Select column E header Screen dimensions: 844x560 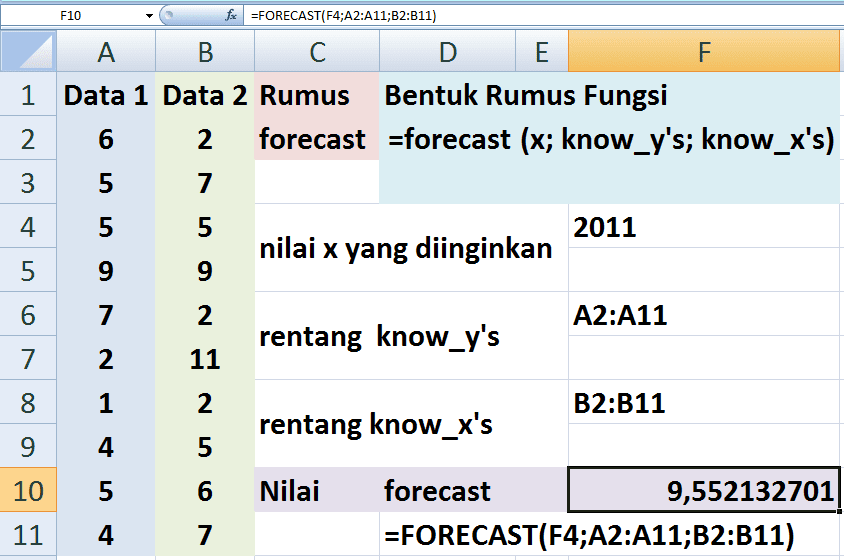point(542,52)
